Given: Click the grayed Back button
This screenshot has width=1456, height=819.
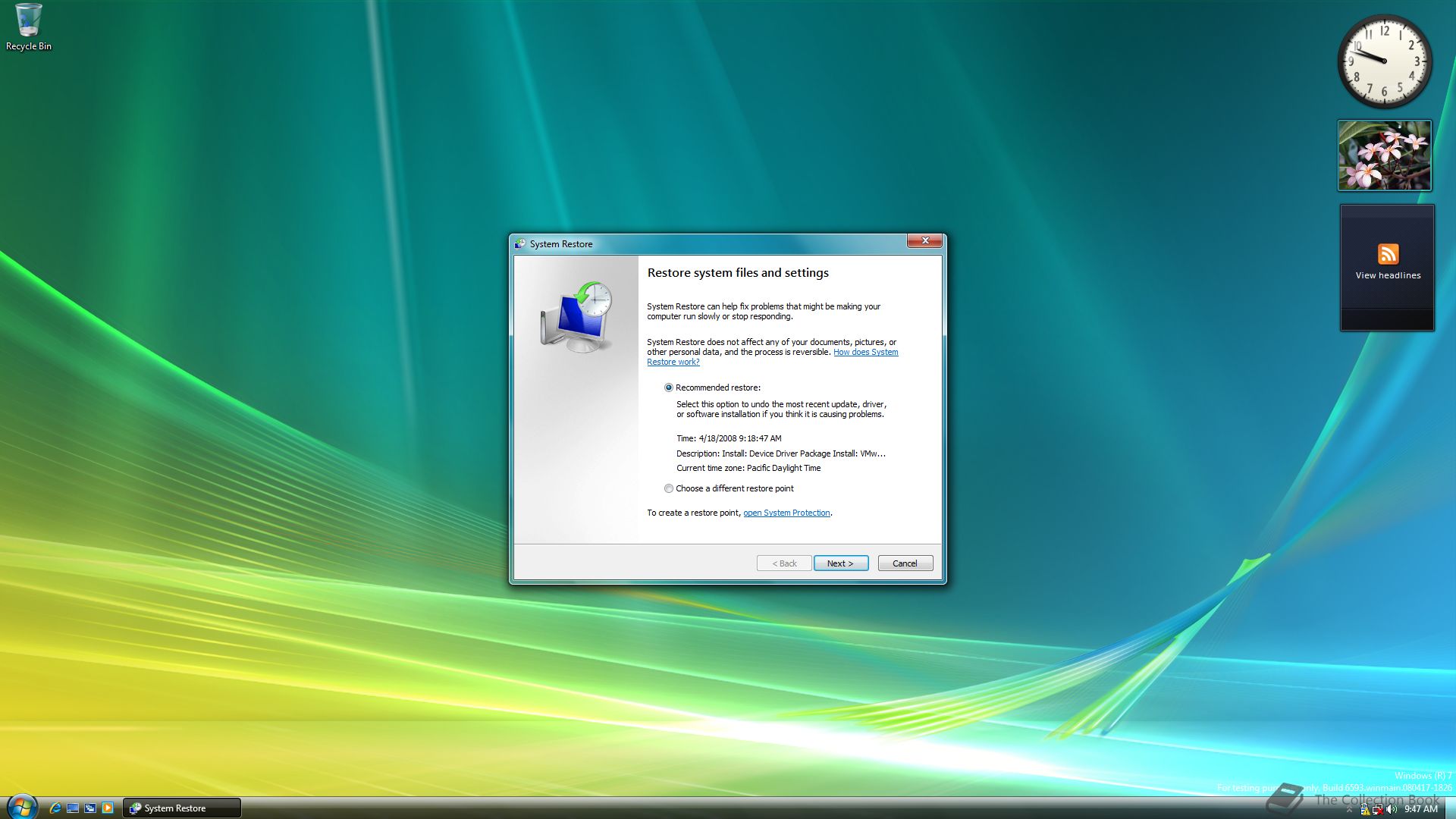Looking at the screenshot, I should pos(784,563).
